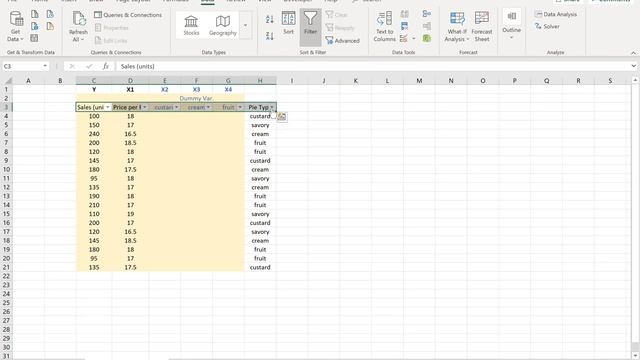Click From Table/Range icon in Get & Transform
Image resolution: width=640 pixels, height=360 pixels.
(34, 38)
